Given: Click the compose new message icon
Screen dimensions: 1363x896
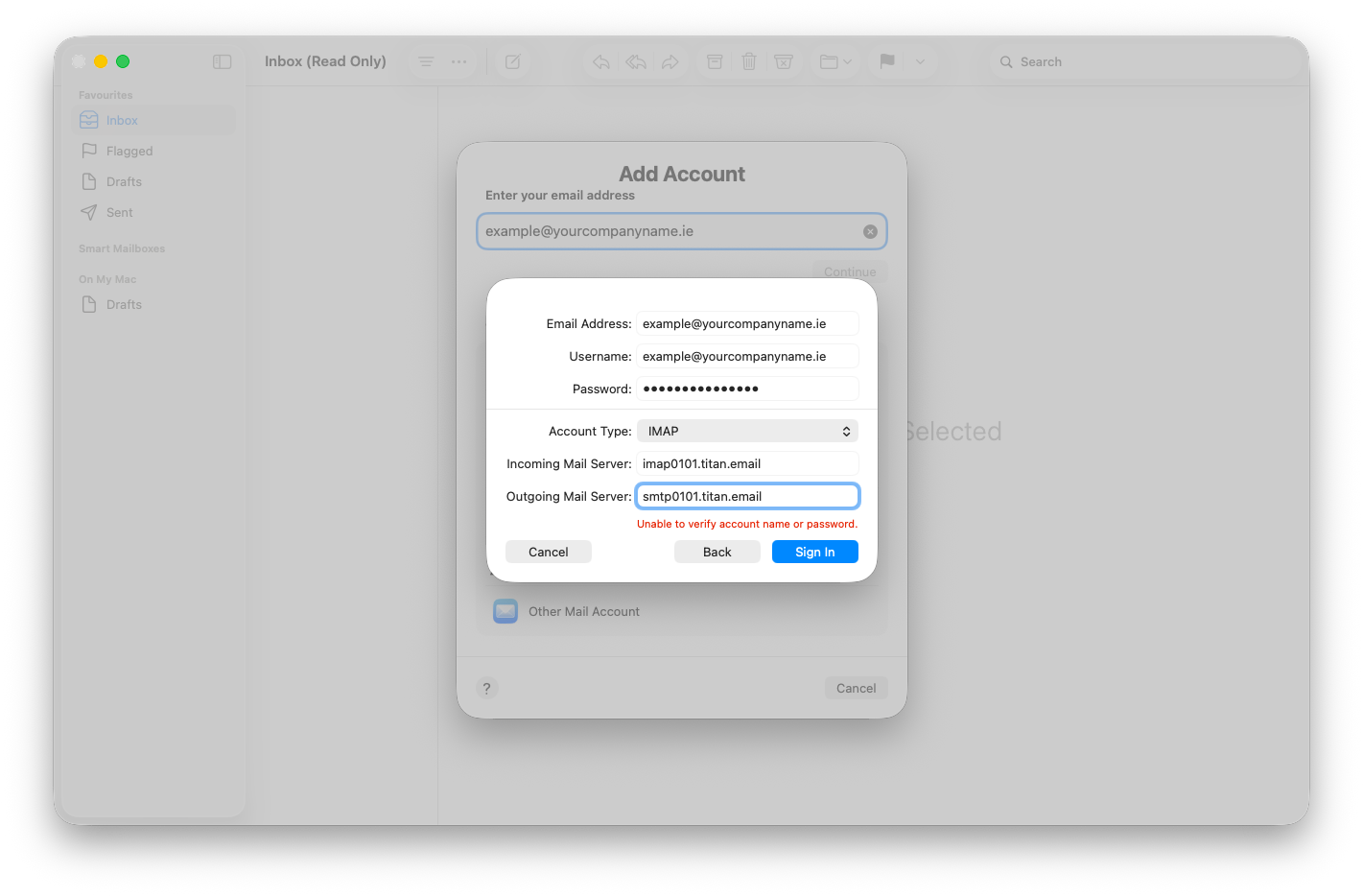Looking at the screenshot, I should pyautogui.click(x=512, y=61).
